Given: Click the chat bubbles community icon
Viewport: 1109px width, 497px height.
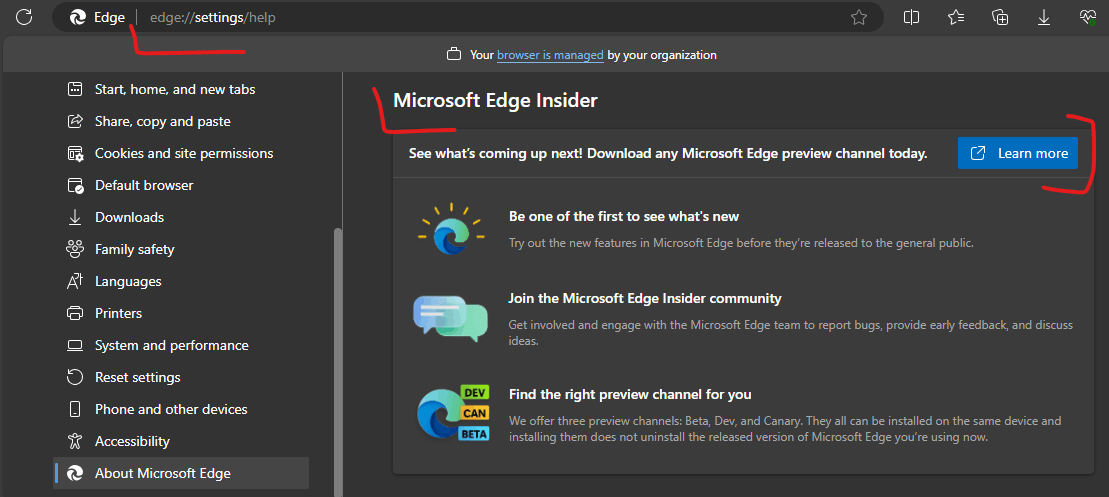Looking at the screenshot, I should 451,318.
